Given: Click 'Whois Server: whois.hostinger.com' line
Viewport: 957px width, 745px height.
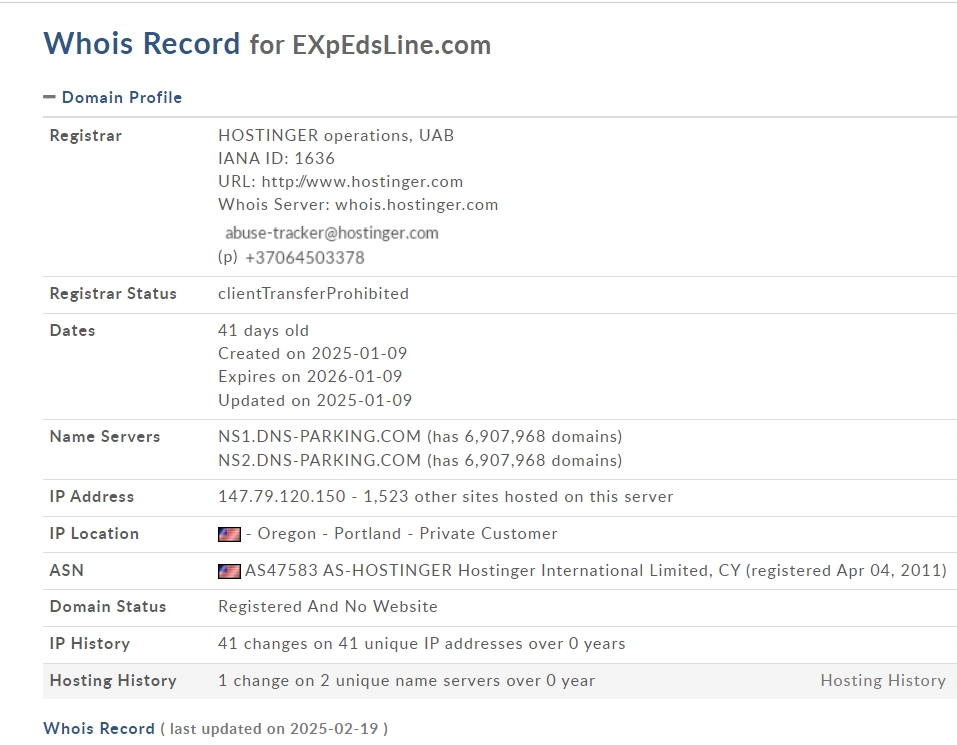Looking at the screenshot, I should pos(358,204).
